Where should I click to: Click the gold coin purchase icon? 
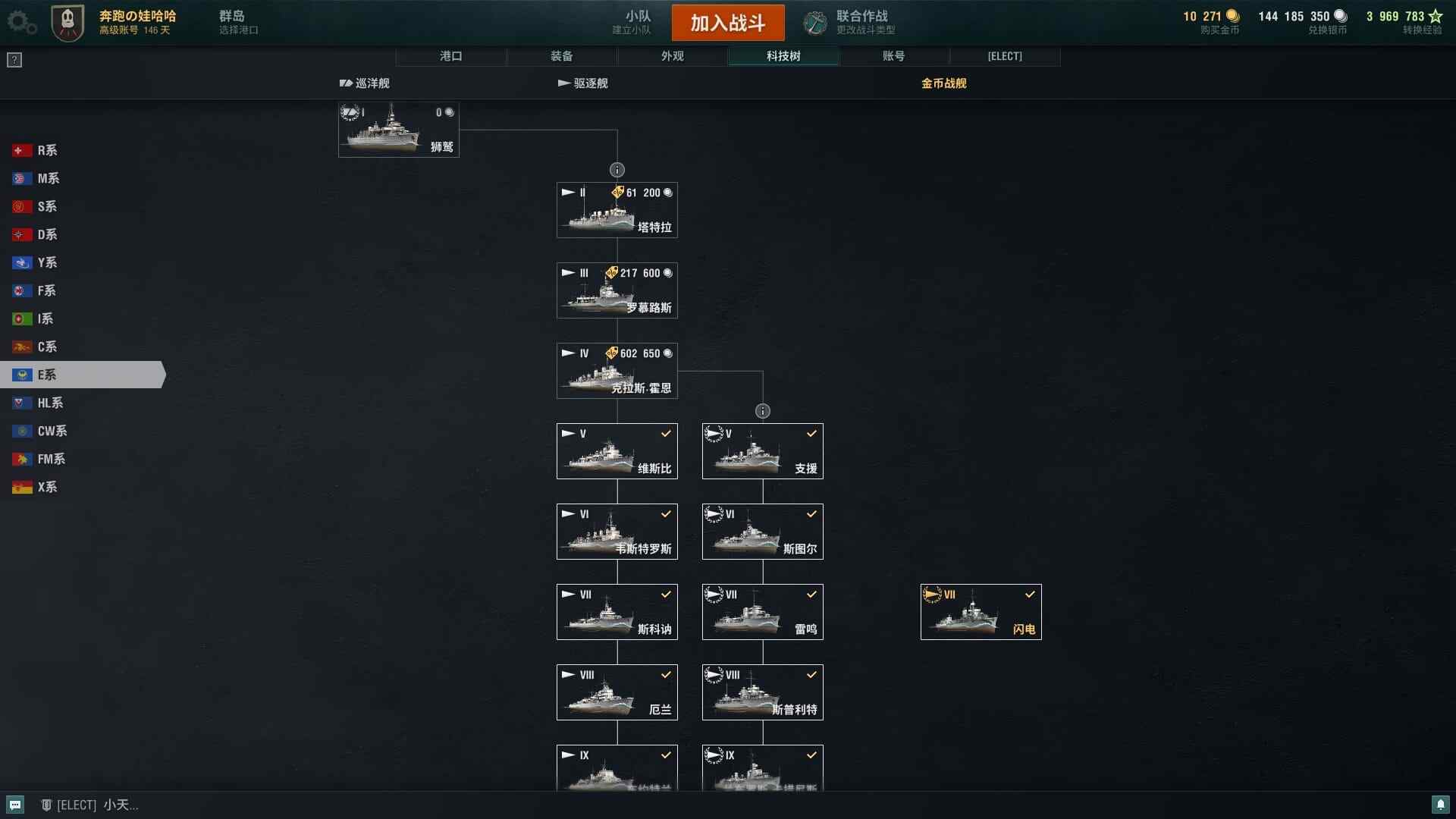[x=1232, y=16]
